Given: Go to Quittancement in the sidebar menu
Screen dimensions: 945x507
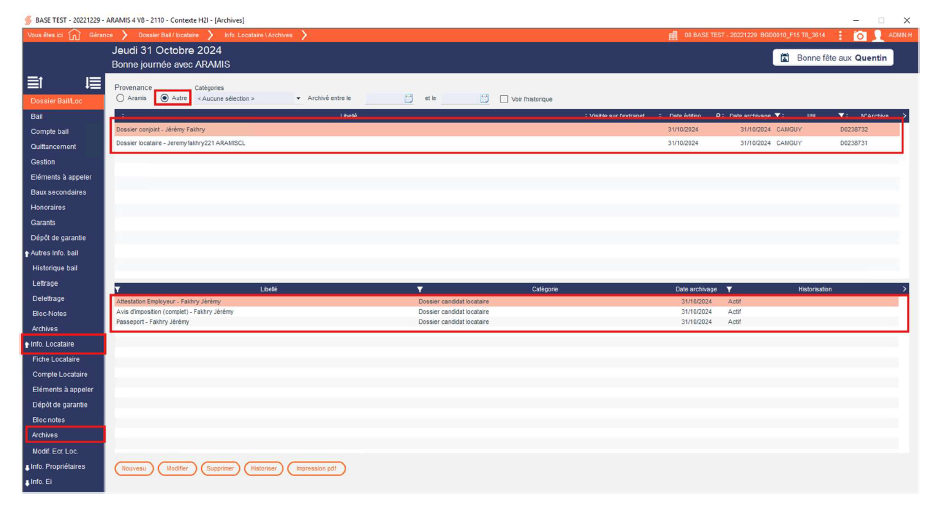Looking at the screenshot, I should pos(53,147).
